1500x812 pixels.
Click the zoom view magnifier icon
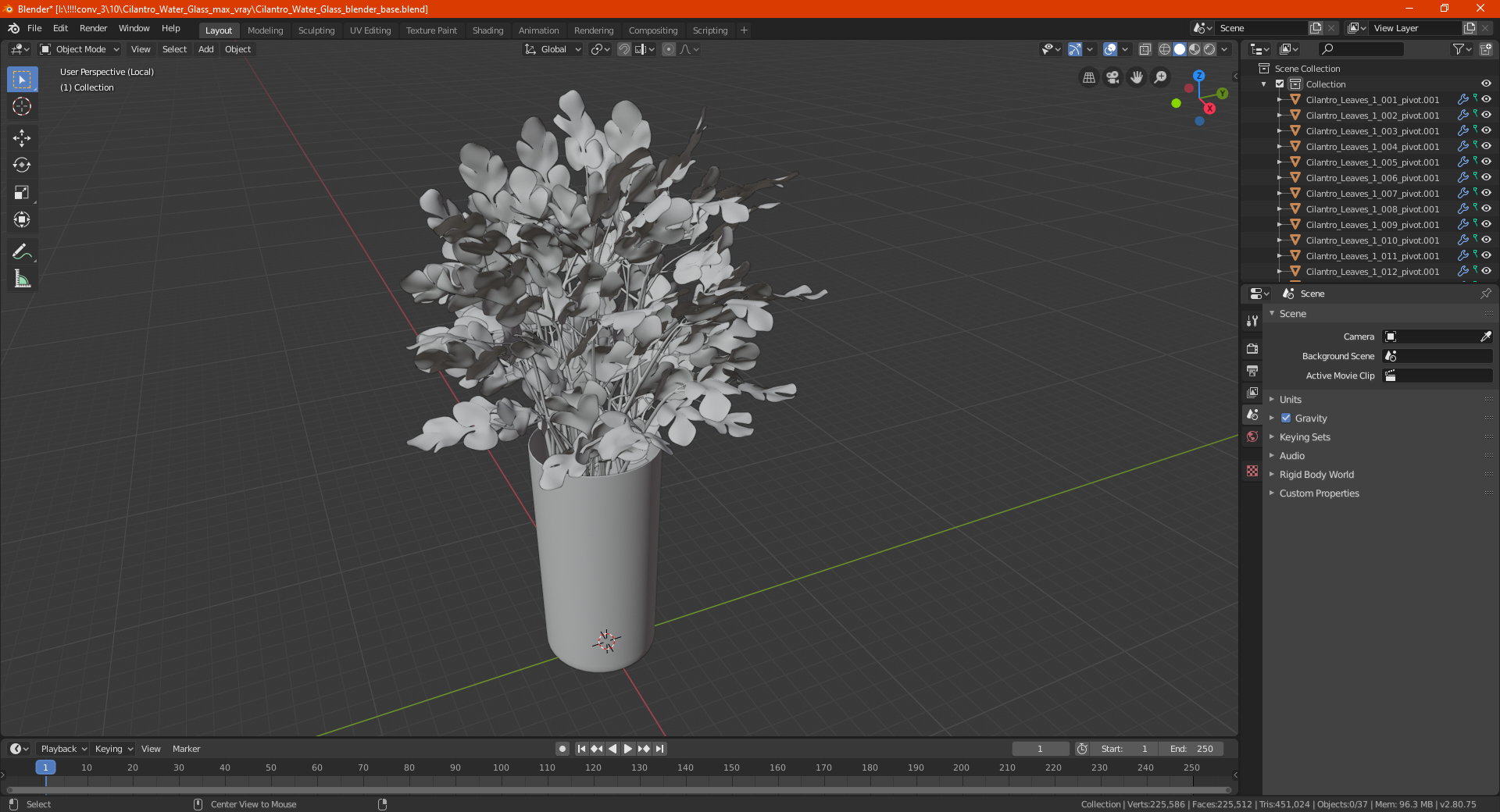(1161, 77)
